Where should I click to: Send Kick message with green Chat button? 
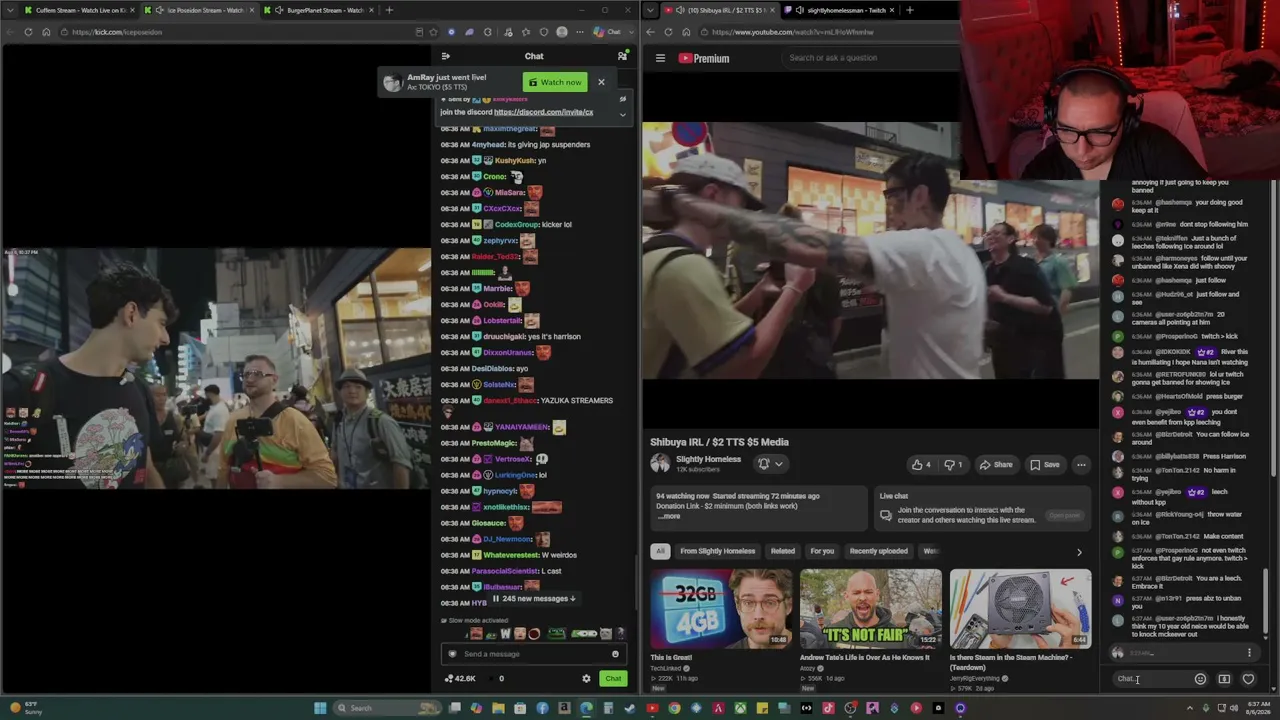pyautogui.click(x=613, y=679)
